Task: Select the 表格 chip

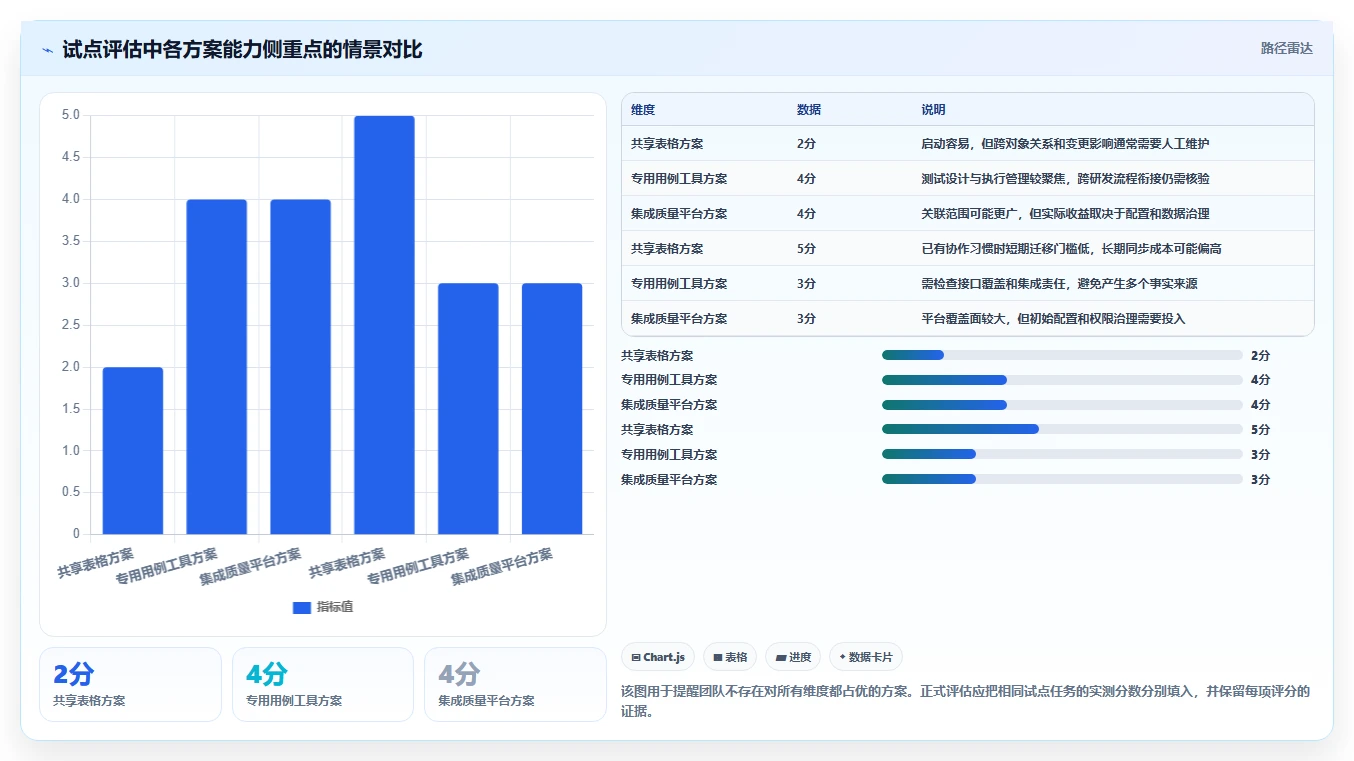Action: 730,657
